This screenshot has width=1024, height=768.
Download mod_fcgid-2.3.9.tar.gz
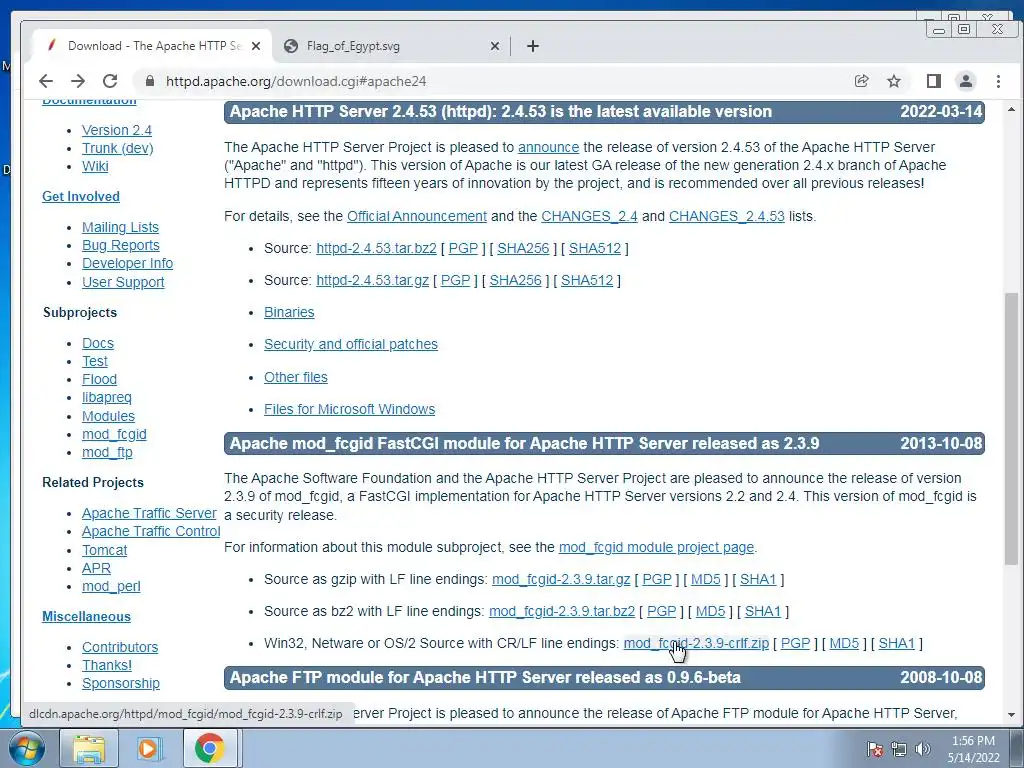tap(561, 579)
